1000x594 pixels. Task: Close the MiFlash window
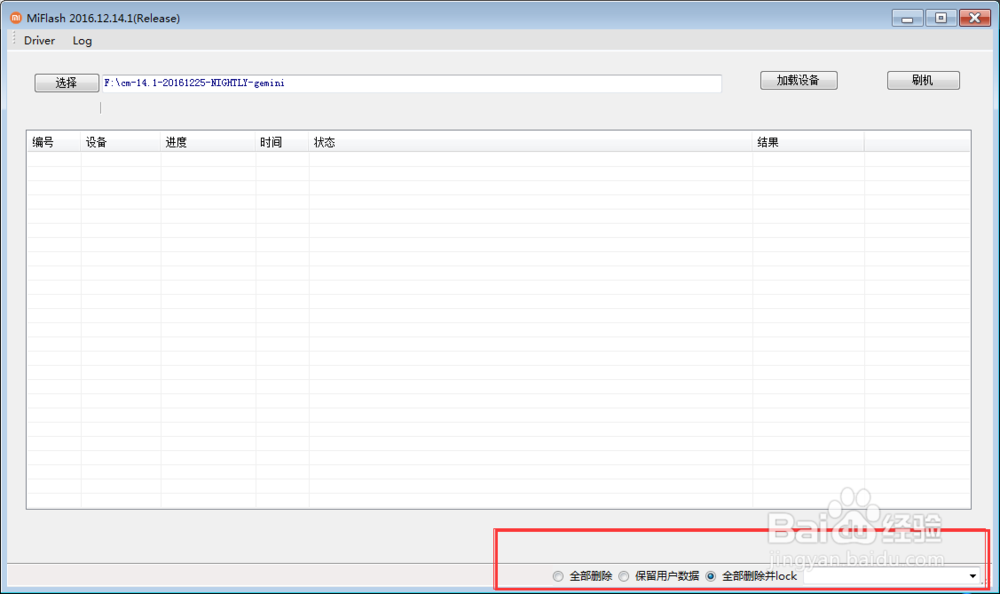point(975,18)
